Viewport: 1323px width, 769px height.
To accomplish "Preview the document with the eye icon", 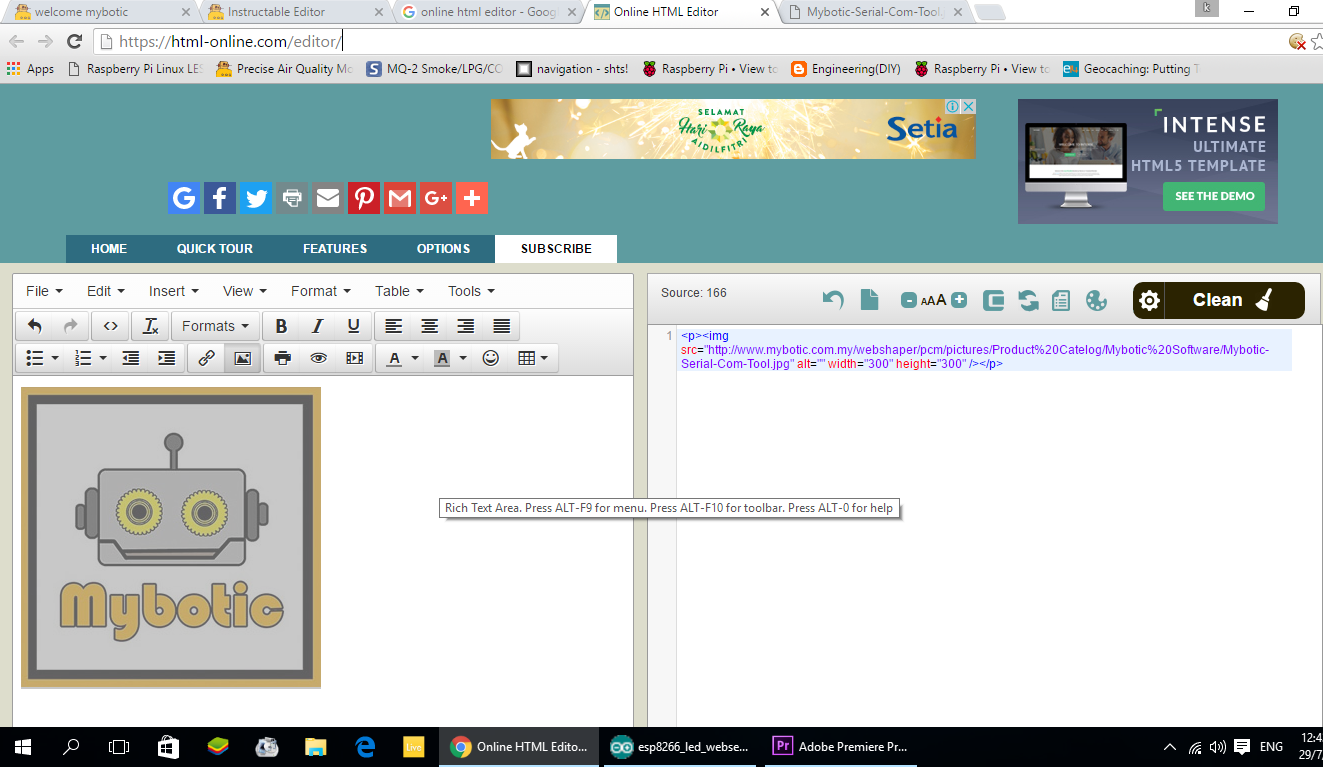I will [318, 358].
